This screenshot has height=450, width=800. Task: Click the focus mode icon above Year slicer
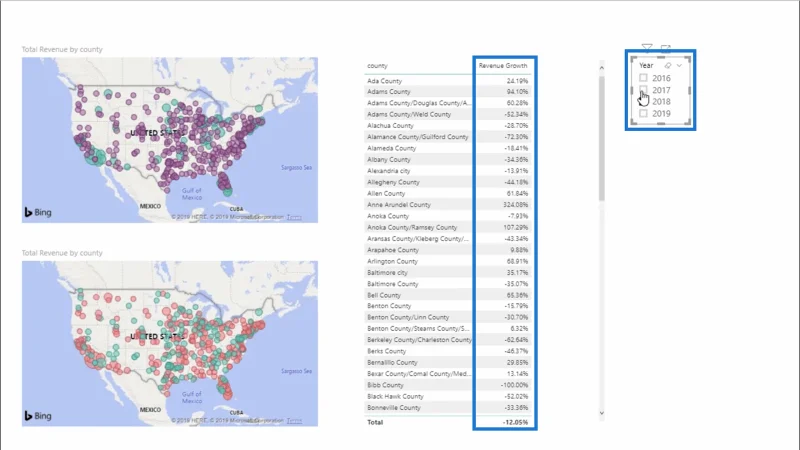click(665, 48)
